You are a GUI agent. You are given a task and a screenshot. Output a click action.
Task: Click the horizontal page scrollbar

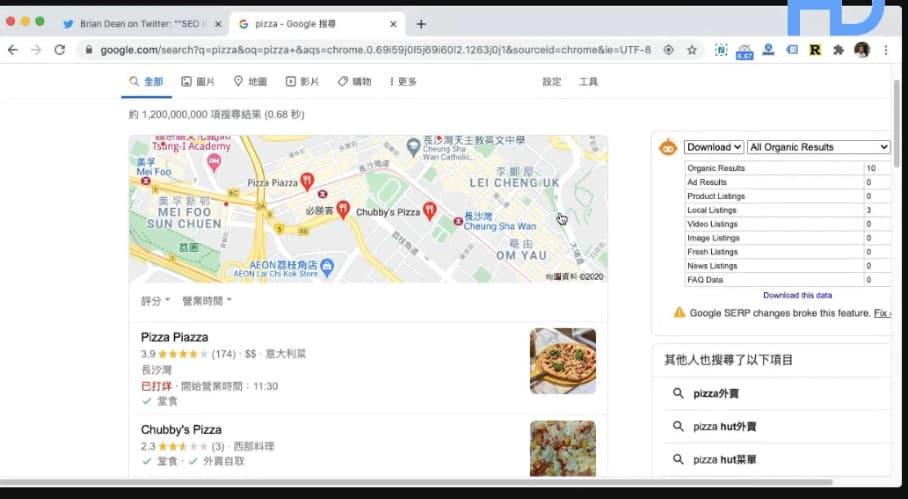(416, 482)
